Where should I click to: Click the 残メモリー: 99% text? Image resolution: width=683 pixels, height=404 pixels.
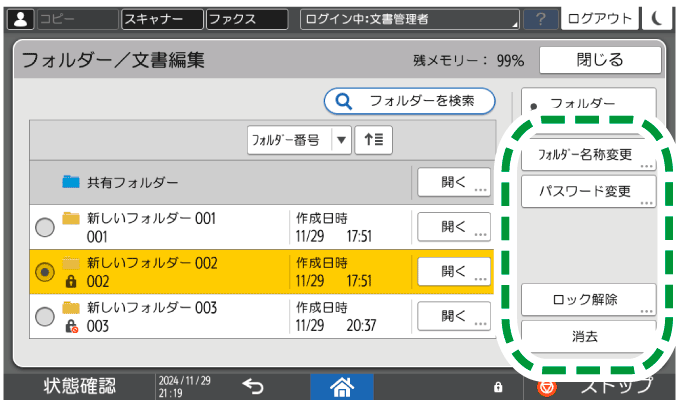(x=468, y=60)
